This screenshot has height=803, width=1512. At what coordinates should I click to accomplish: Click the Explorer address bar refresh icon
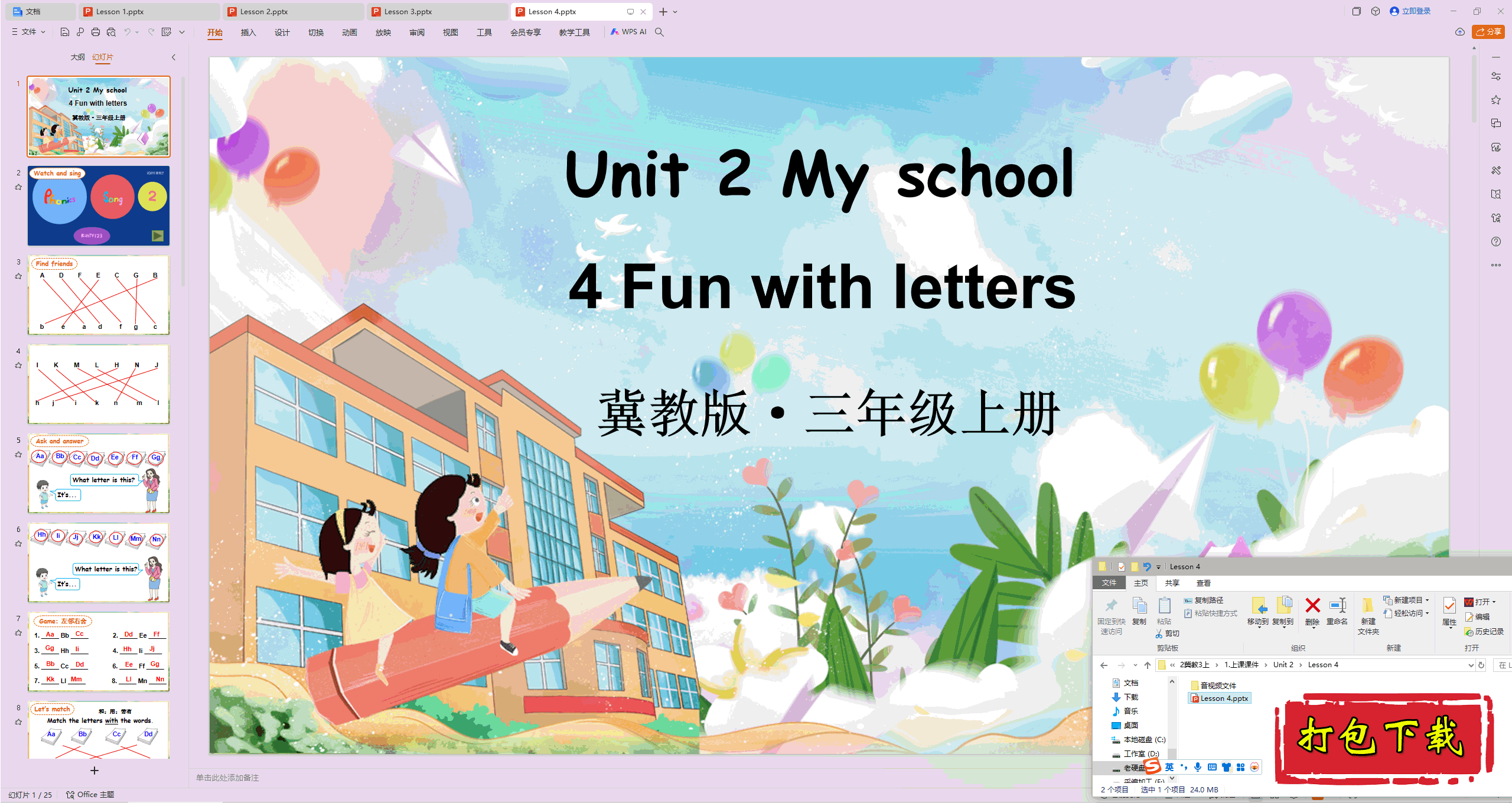tap(1481, 665)
